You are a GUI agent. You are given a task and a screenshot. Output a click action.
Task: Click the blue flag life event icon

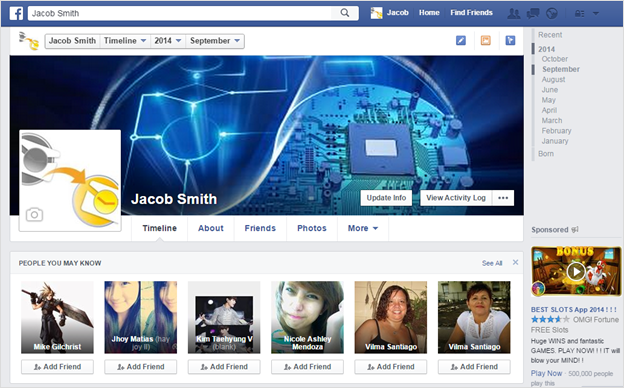[x=510, y=40]
